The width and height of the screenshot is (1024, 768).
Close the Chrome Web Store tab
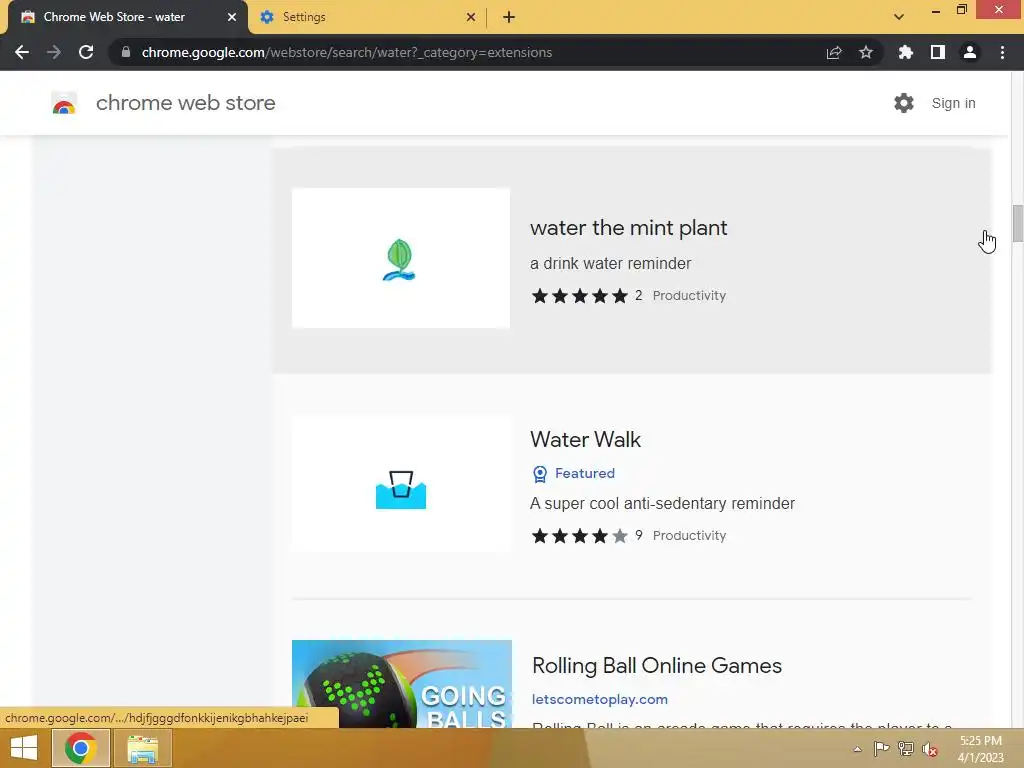[232, 17]
